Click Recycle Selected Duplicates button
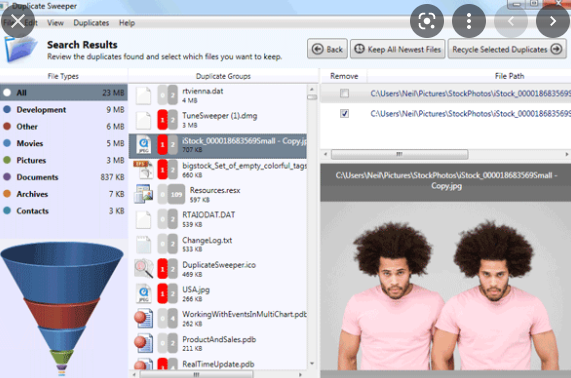 point(507,49)
